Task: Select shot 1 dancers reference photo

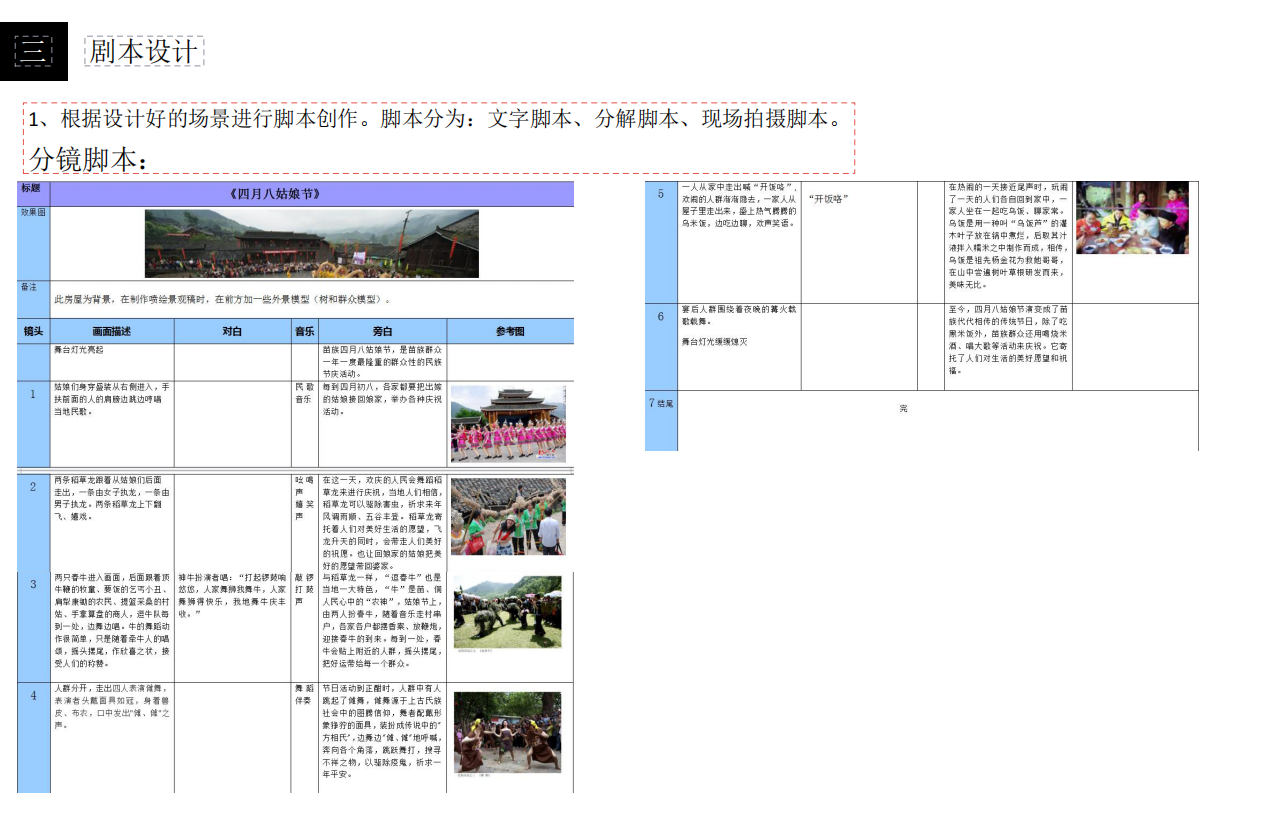Action: click(x=508, y=422)
